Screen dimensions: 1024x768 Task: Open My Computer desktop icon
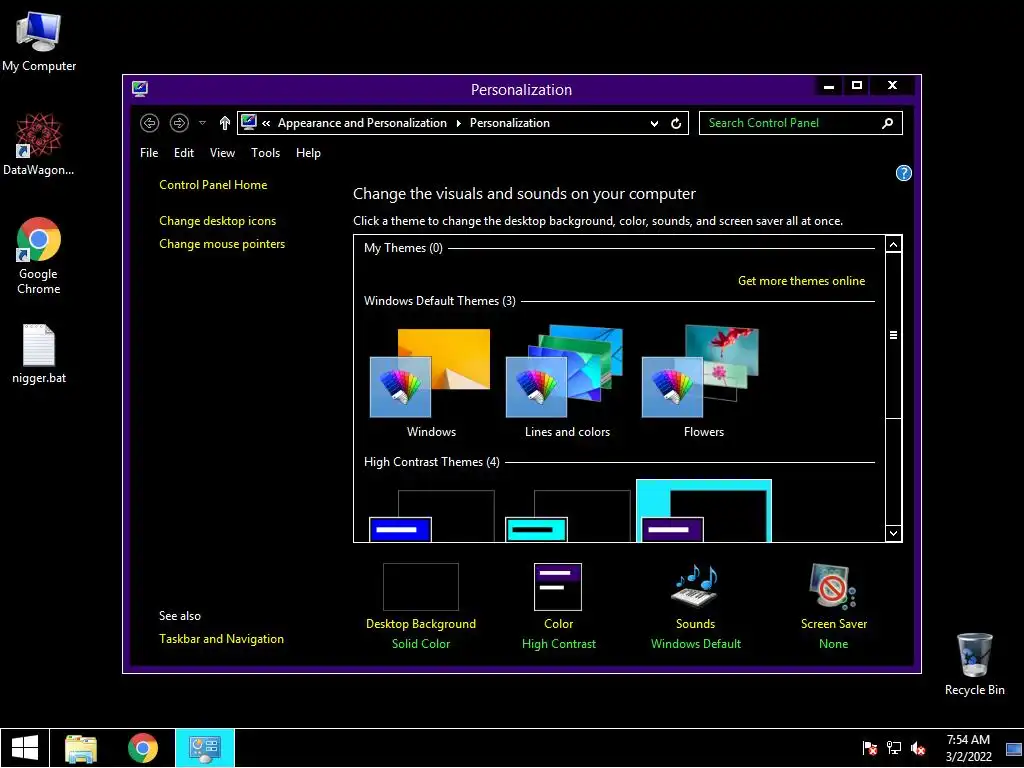[x=39, y=42]
